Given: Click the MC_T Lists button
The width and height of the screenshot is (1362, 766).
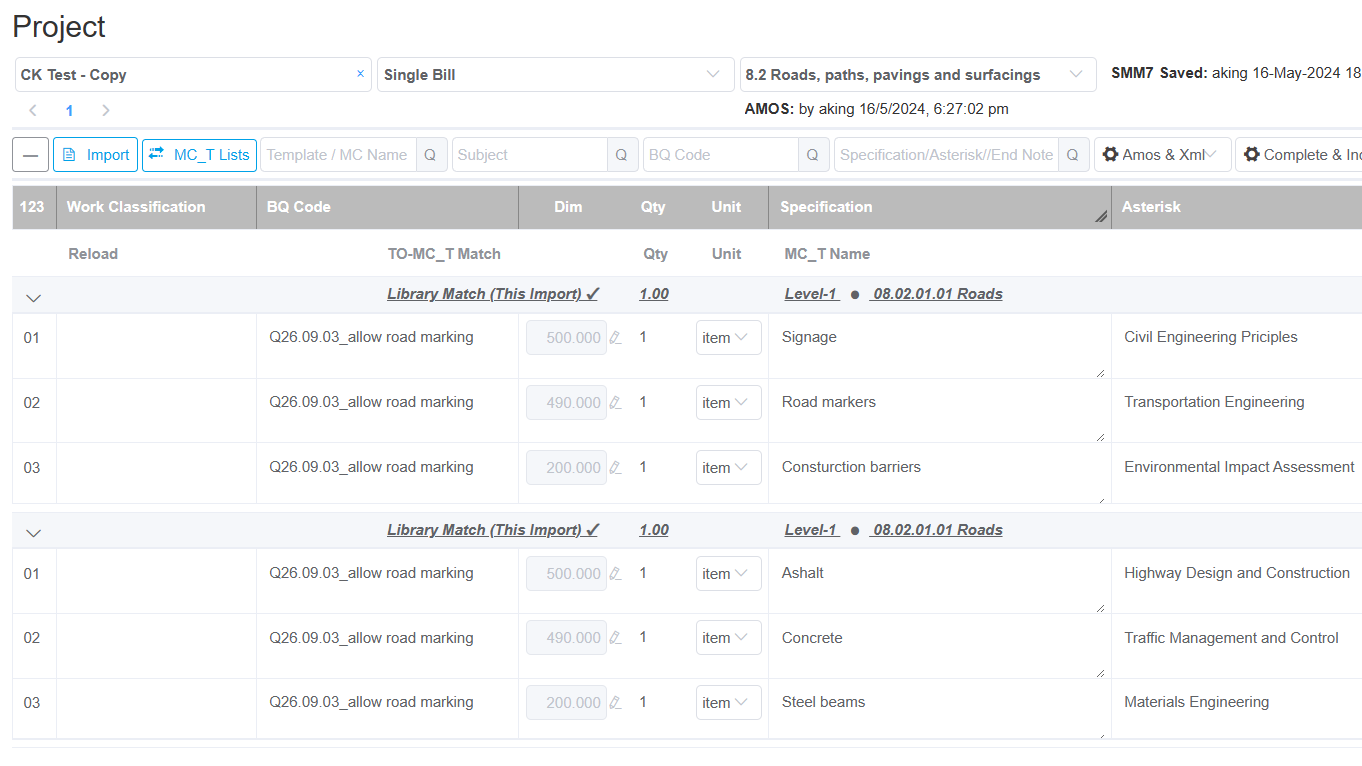Looking at the screenshot, I should tap(200, 155).
